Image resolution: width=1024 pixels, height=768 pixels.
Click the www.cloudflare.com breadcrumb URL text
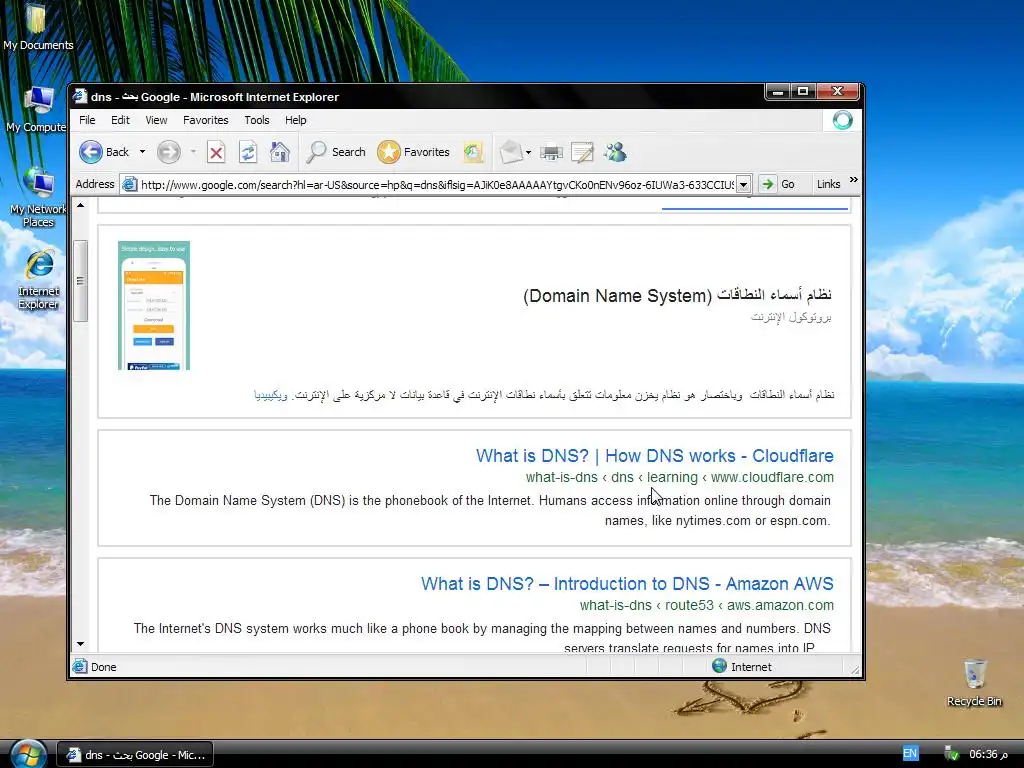(772, 477)
